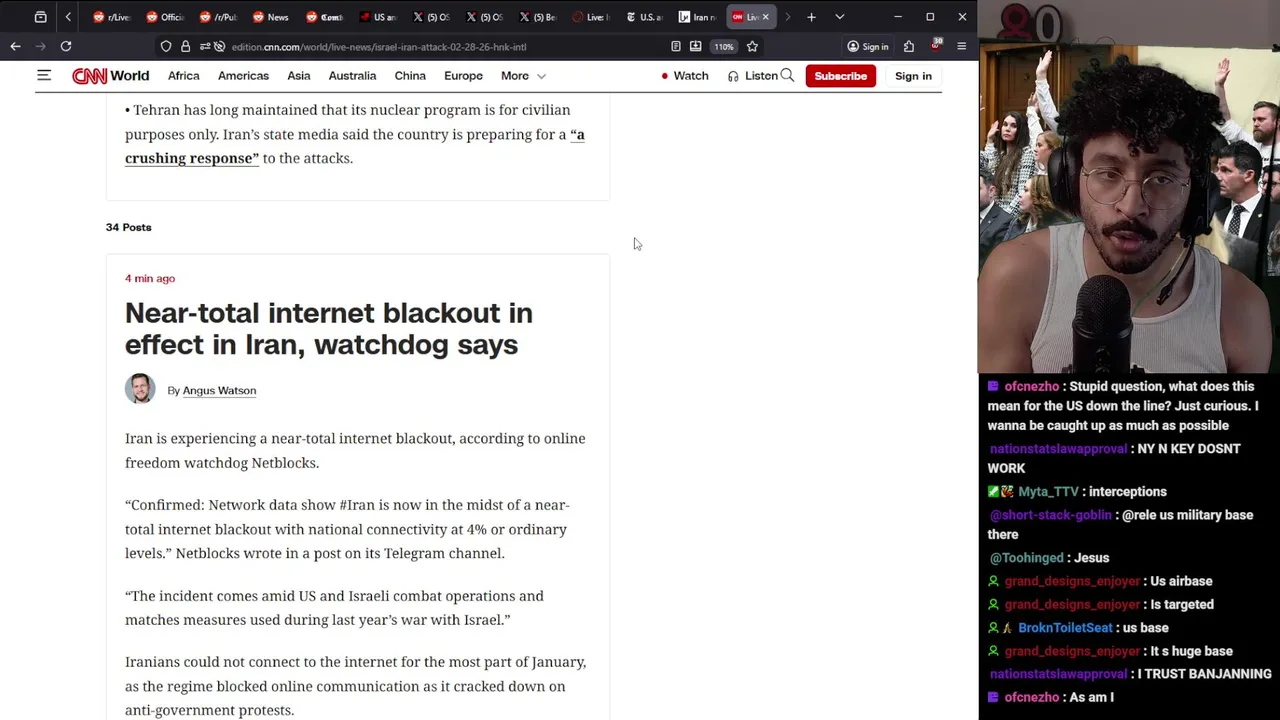
Task: Click chat username @short-stack-goblin
Action: coord(1050,514)
